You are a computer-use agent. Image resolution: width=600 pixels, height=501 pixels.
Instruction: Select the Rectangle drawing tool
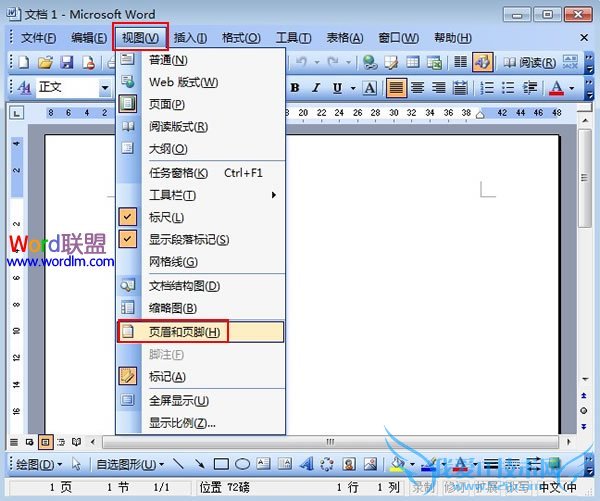coord(221,464)
